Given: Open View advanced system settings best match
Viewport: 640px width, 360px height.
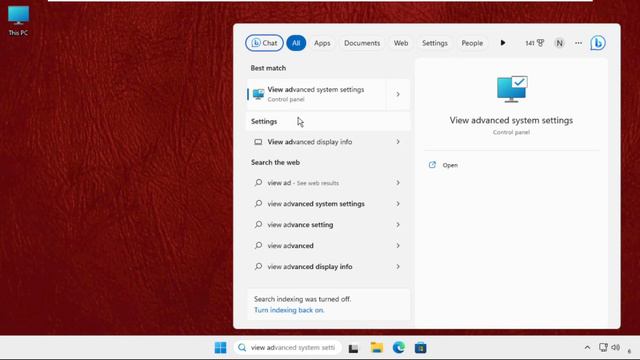Looking at the screenshot, I should point(316,94).
